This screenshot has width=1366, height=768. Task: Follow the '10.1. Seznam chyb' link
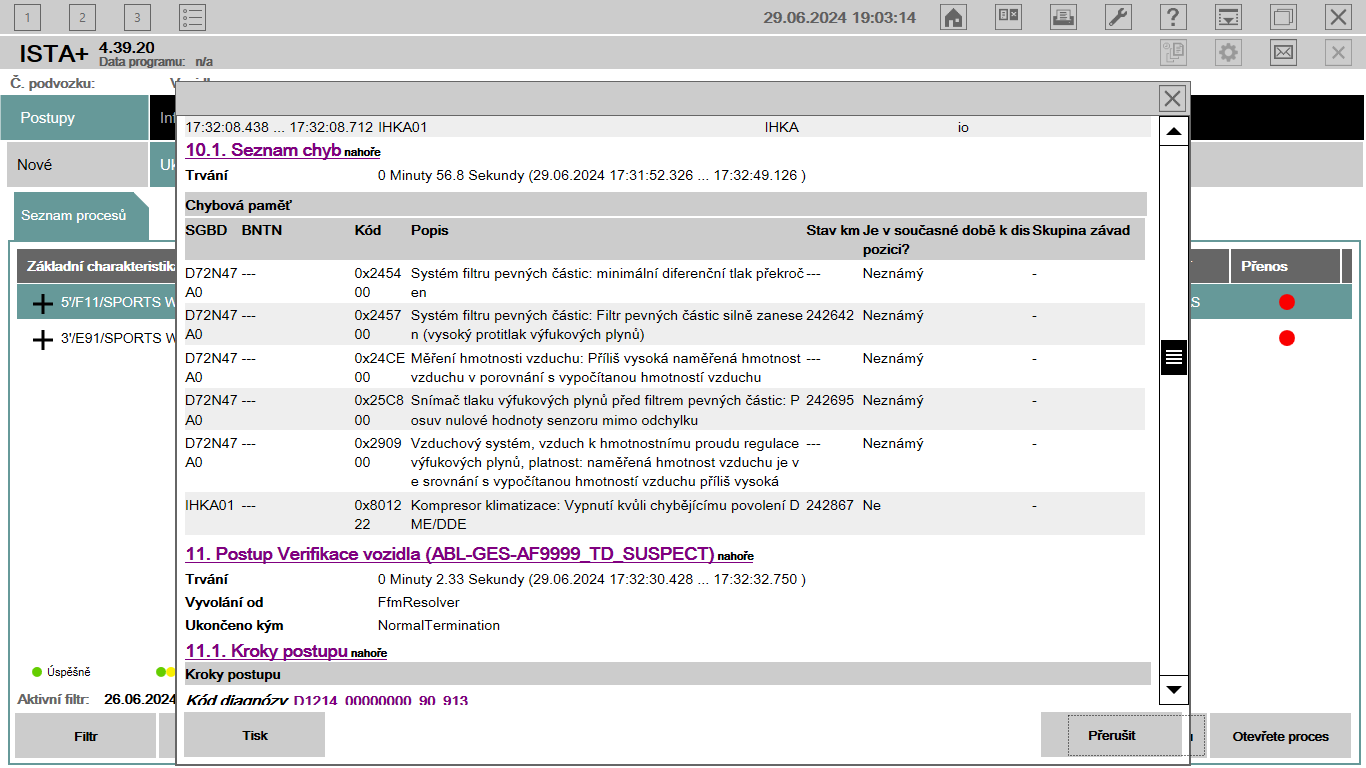coord(264,150)
